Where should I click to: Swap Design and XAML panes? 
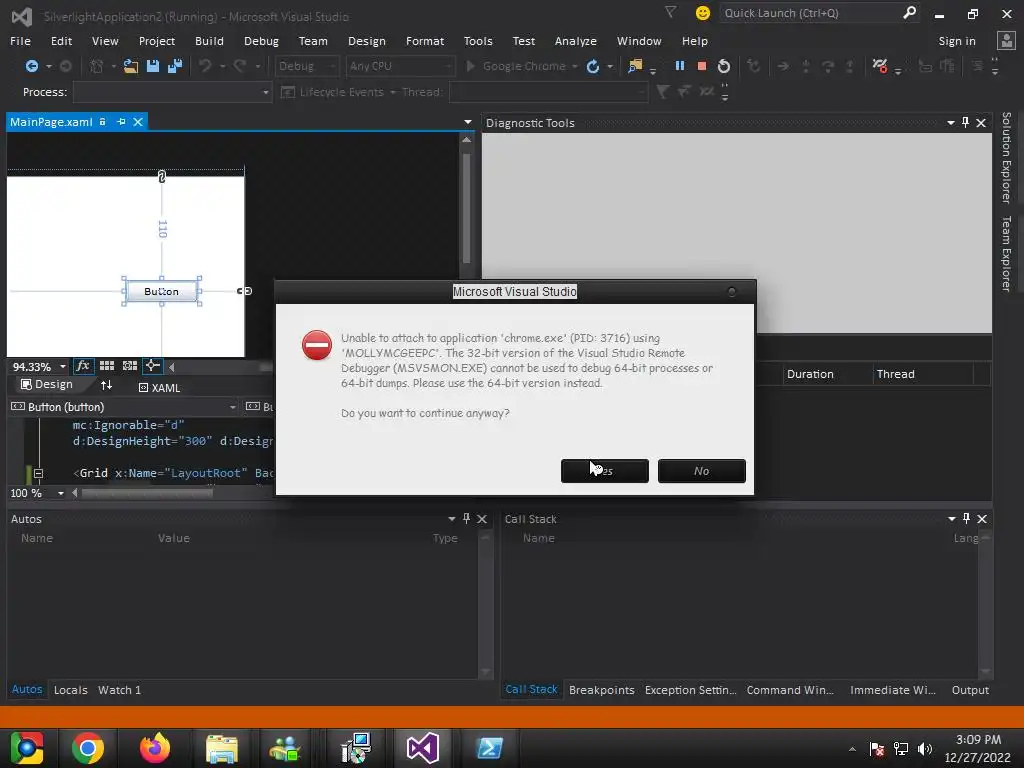[106, 385]
